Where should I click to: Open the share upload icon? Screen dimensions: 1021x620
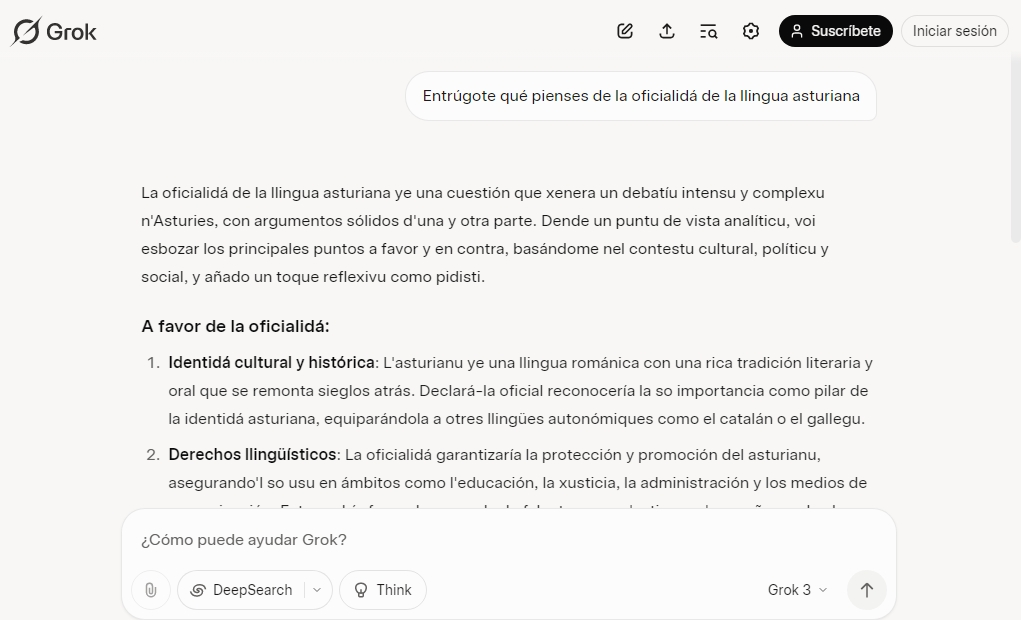pyautogui.click(x=667, y=31)
